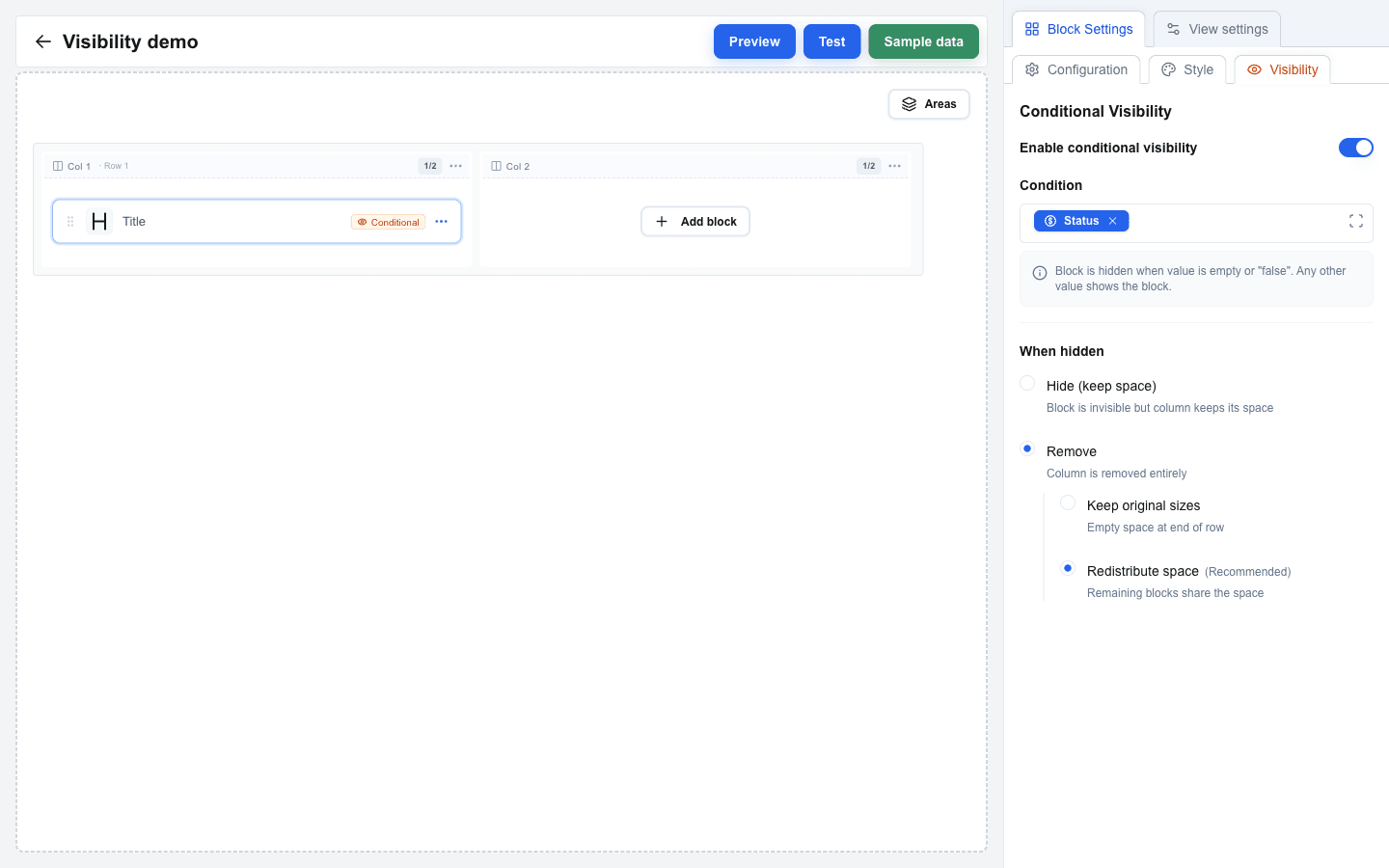Open the Configuration tab
The height and width of the screenshot is (868, 1389).
[1076, 69]
